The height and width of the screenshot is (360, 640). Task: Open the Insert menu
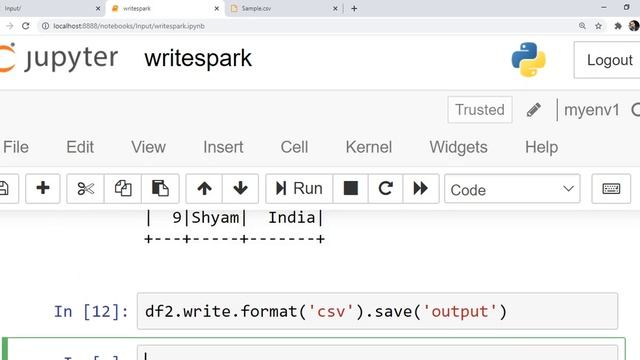coord(223,147)
